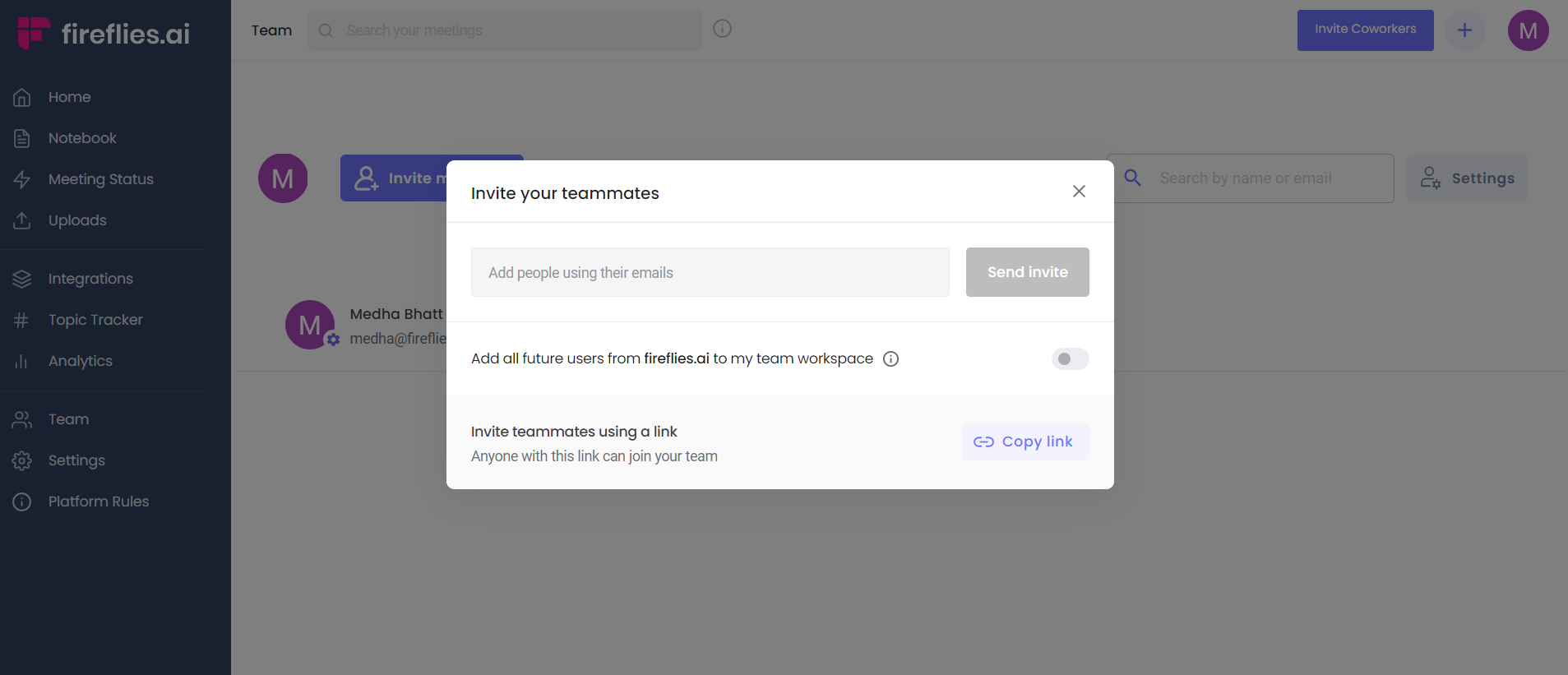The width and height of the screenshot is (1568, 675).
Task: Close the Invite your teammates dialog
Action: [1079, 191]
